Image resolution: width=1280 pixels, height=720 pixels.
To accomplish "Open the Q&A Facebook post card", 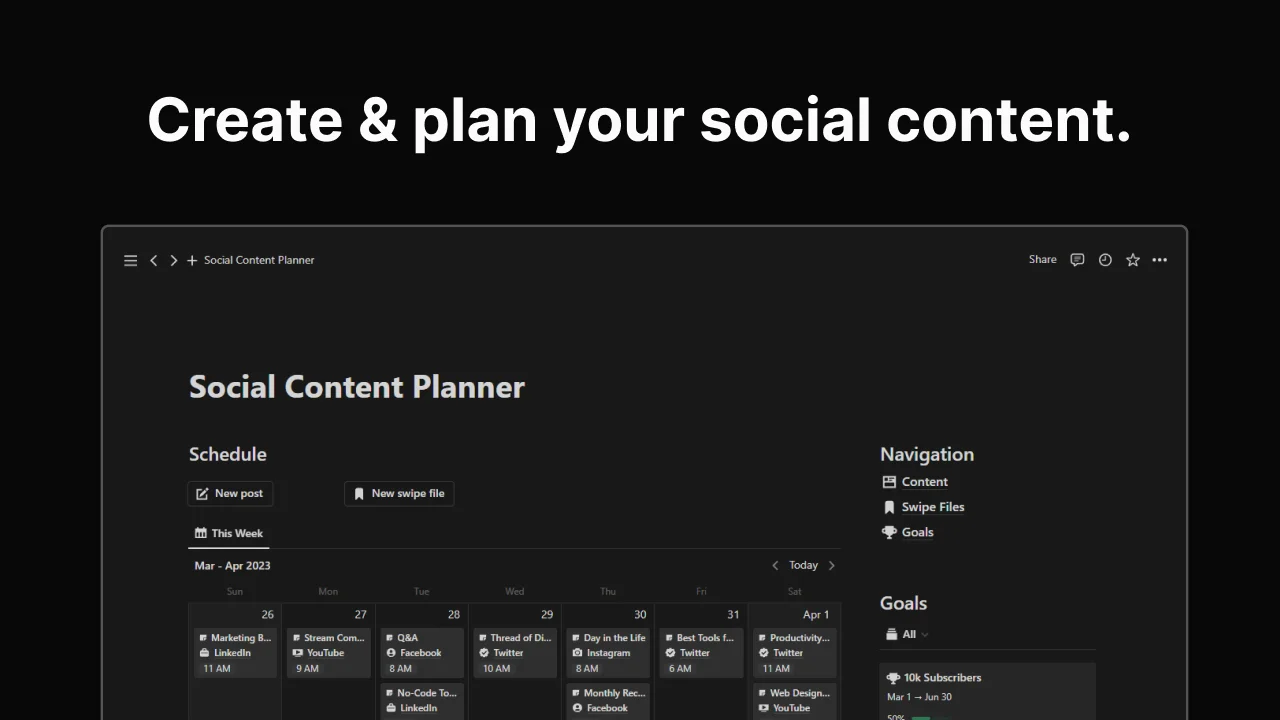I will click(420, 652).
